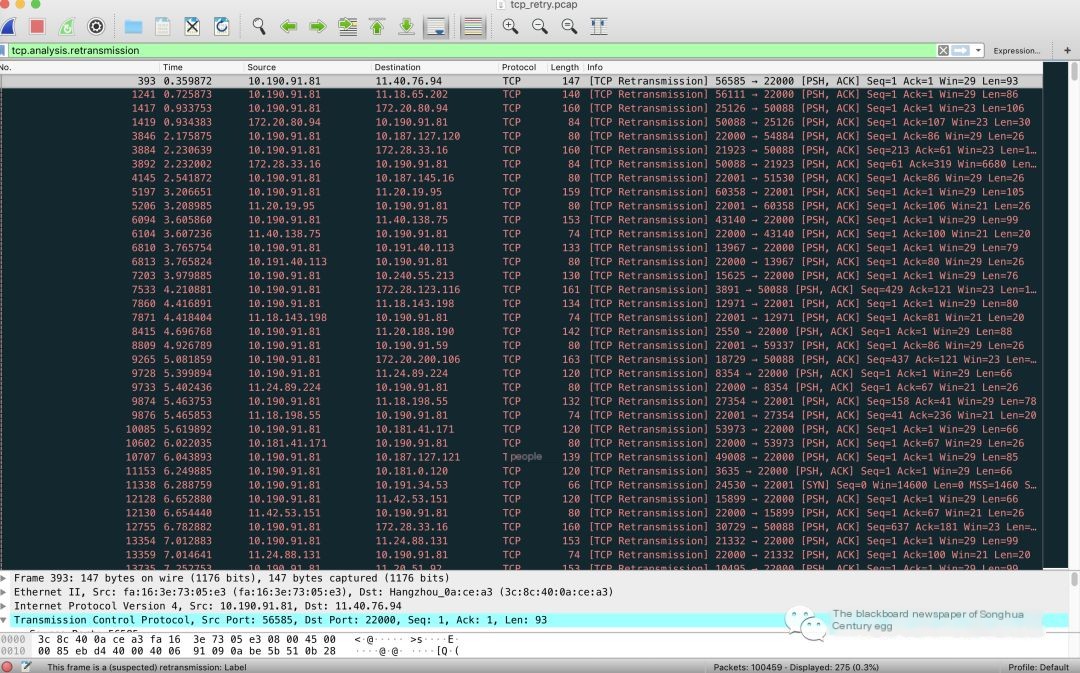
Task: Add a filter button with the plus
Action: click(1067, 50)
